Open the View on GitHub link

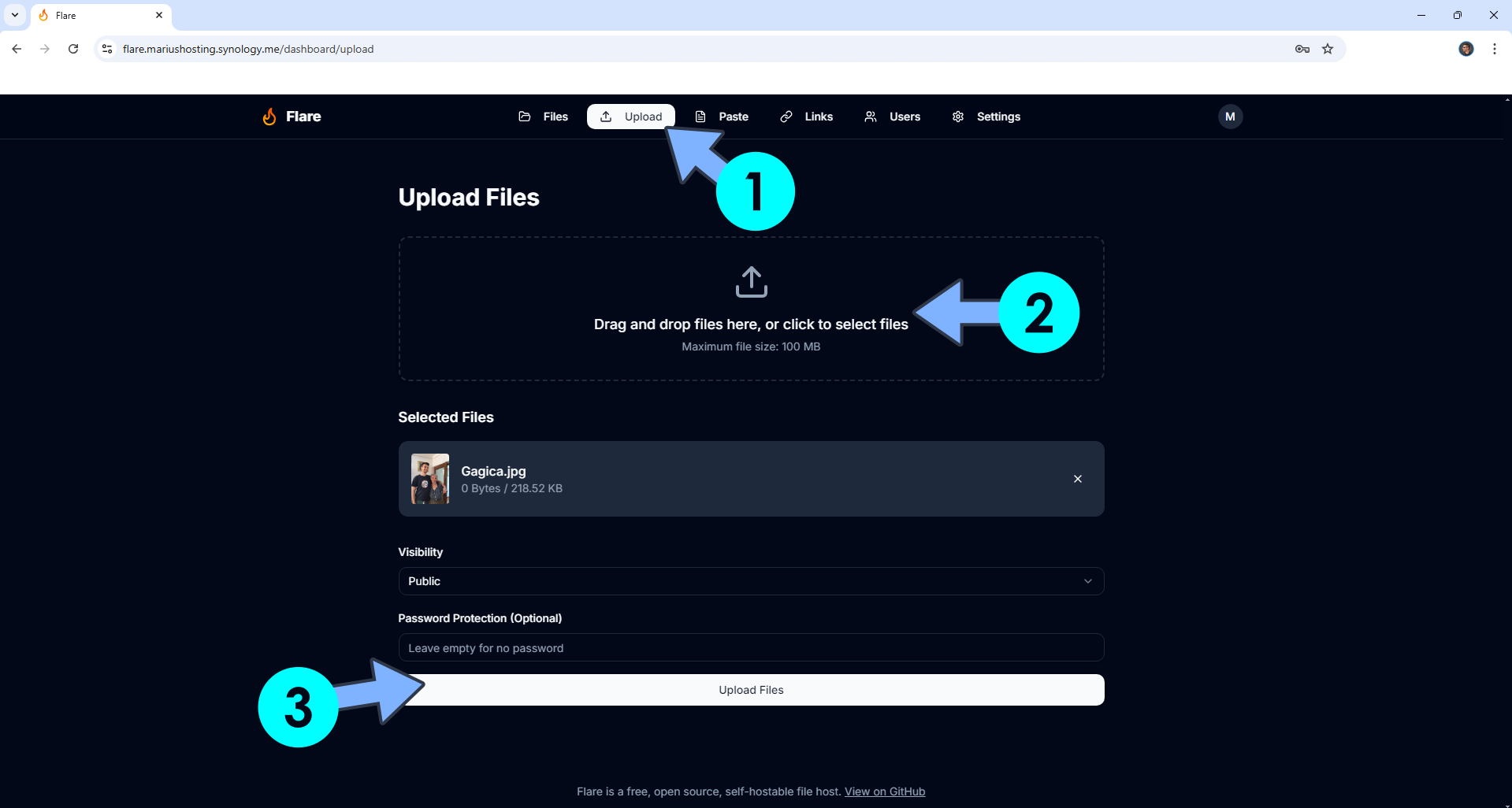[885, 791]
